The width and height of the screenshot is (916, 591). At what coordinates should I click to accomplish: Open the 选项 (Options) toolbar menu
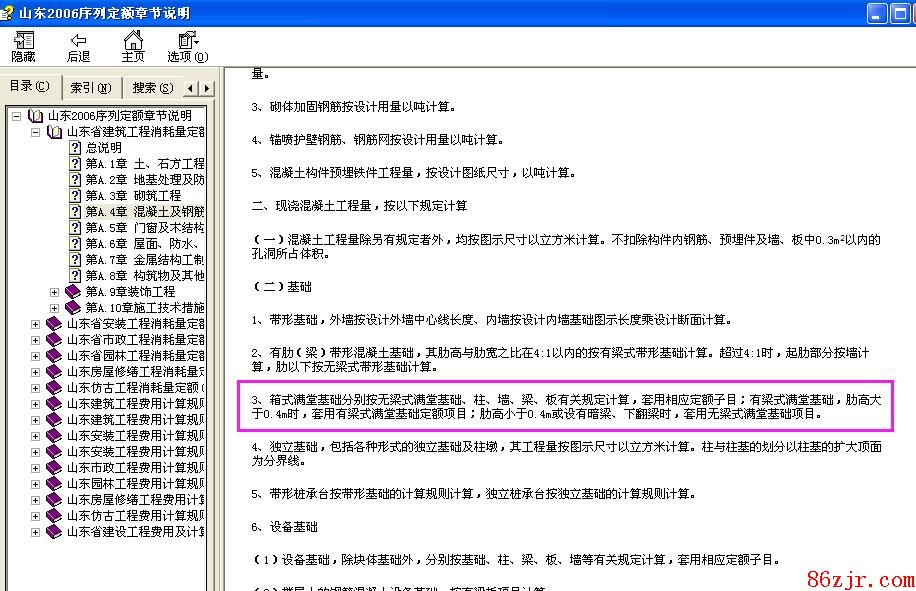(188, 46)
